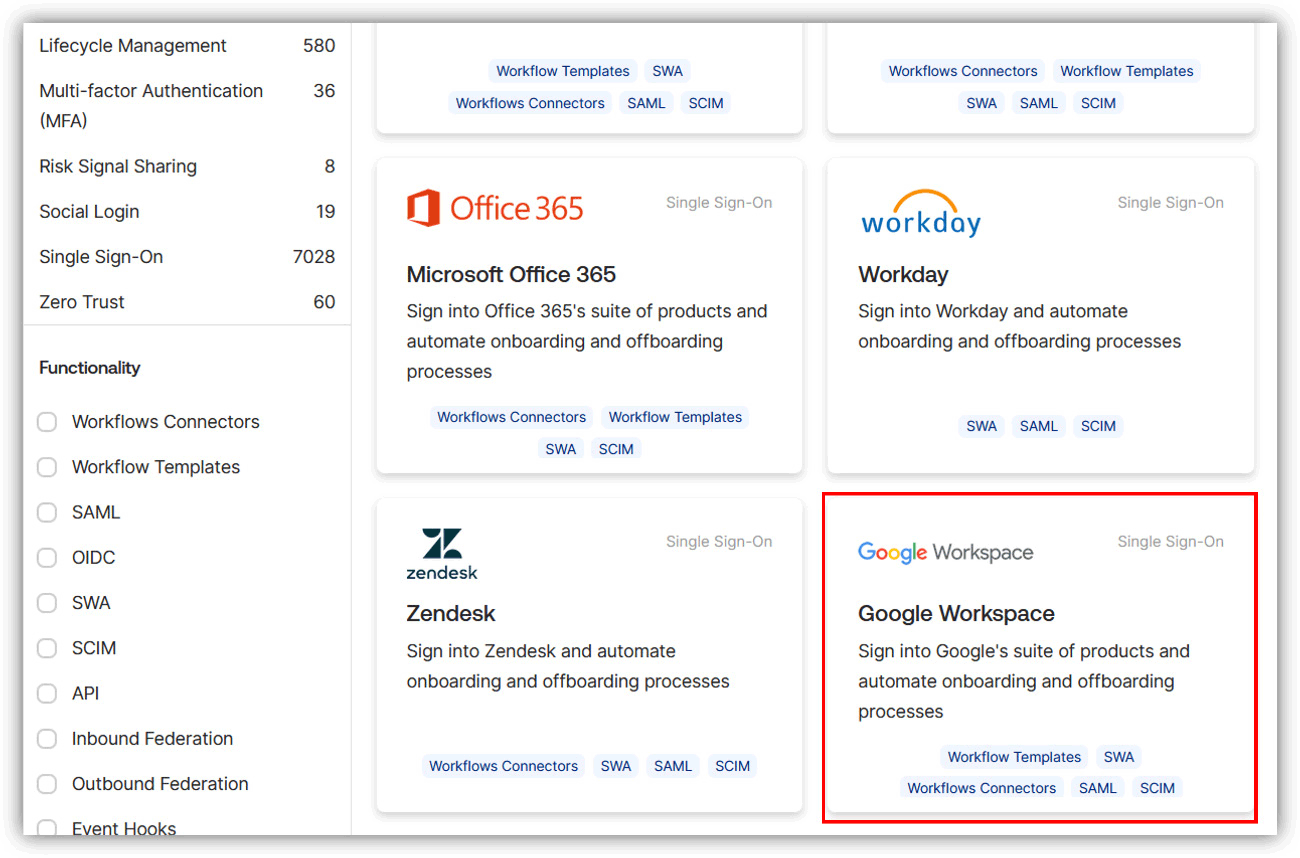The image size is (1300, 858).
Task: Click SWA tag on Office 365 card
Action: (561, 449)
